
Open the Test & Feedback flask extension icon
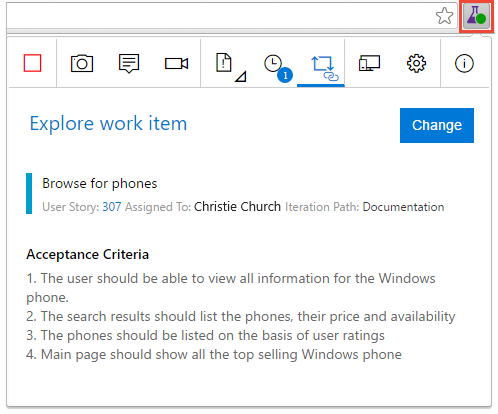pyautogui.click(x=476, y=16)
